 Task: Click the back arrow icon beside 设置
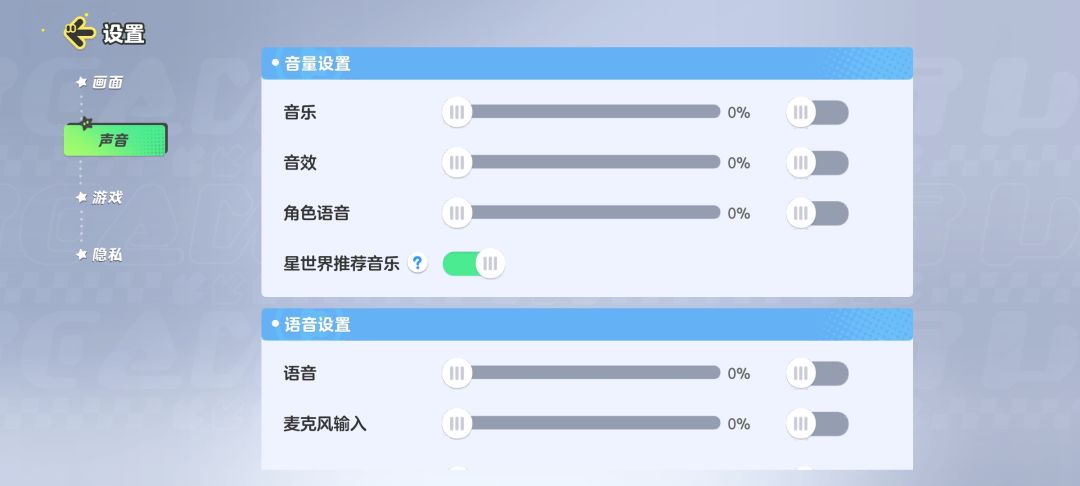[x=78, y=33]
